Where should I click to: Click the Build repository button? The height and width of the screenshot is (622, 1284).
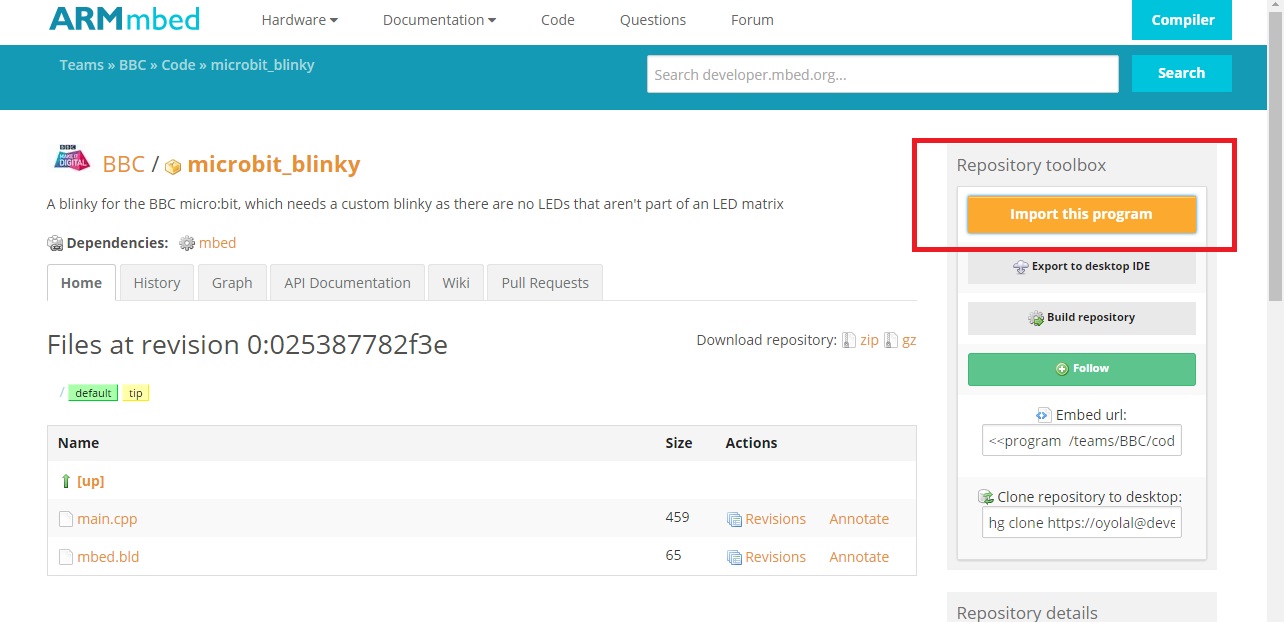point(1081,317)
